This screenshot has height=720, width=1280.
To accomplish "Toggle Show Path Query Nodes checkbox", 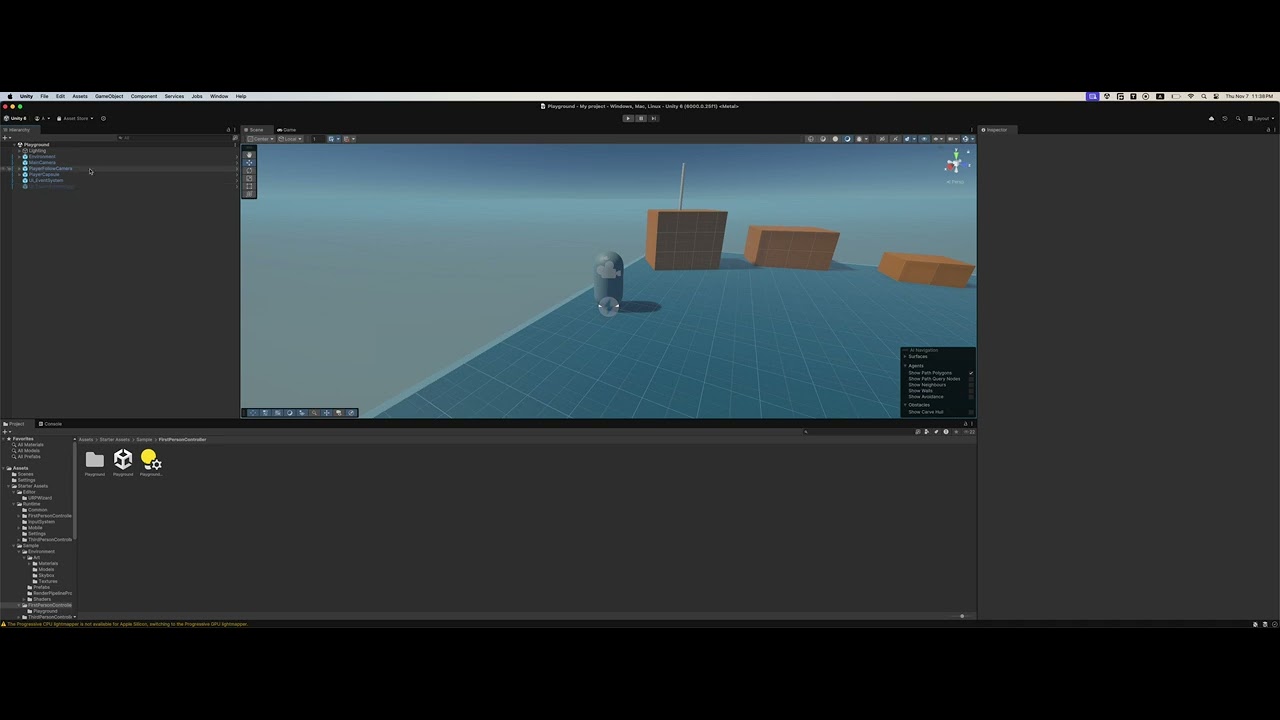I will 971,379.
